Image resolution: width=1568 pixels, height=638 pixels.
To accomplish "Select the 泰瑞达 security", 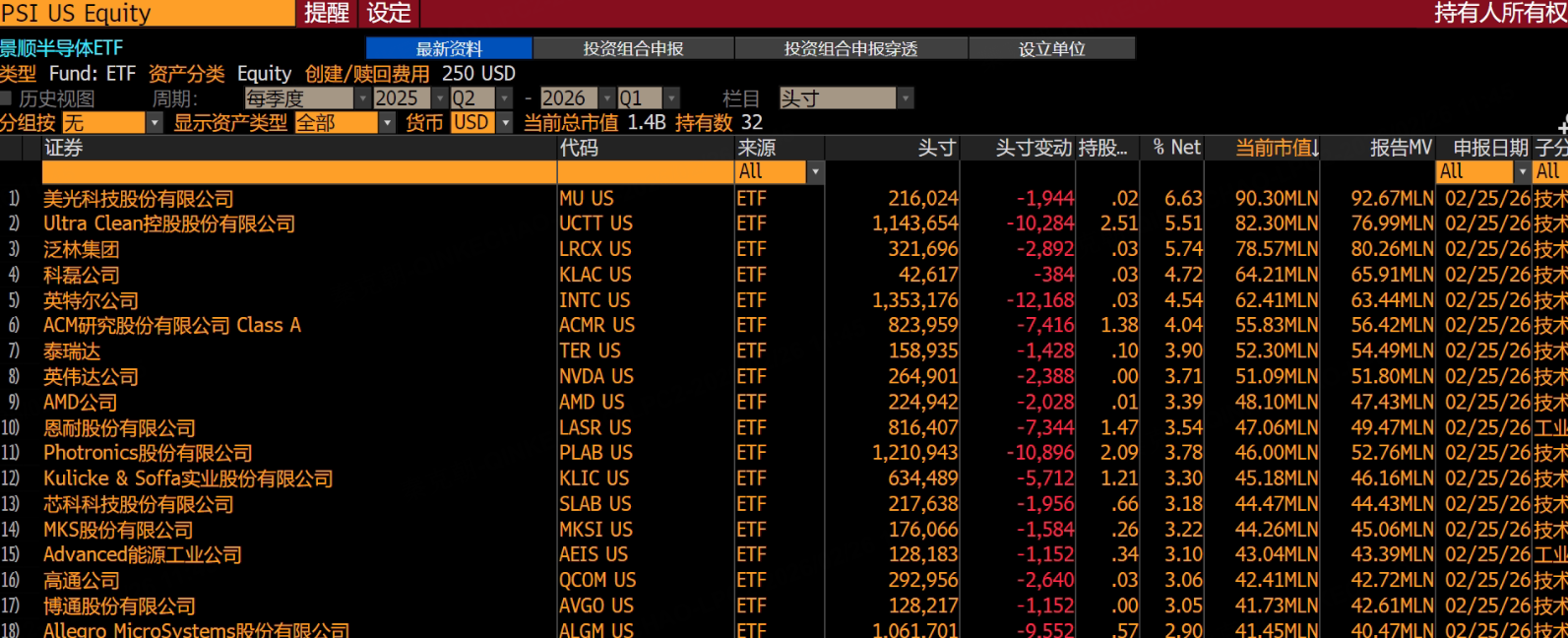I will pyautogui.click(x=72, y=351).
